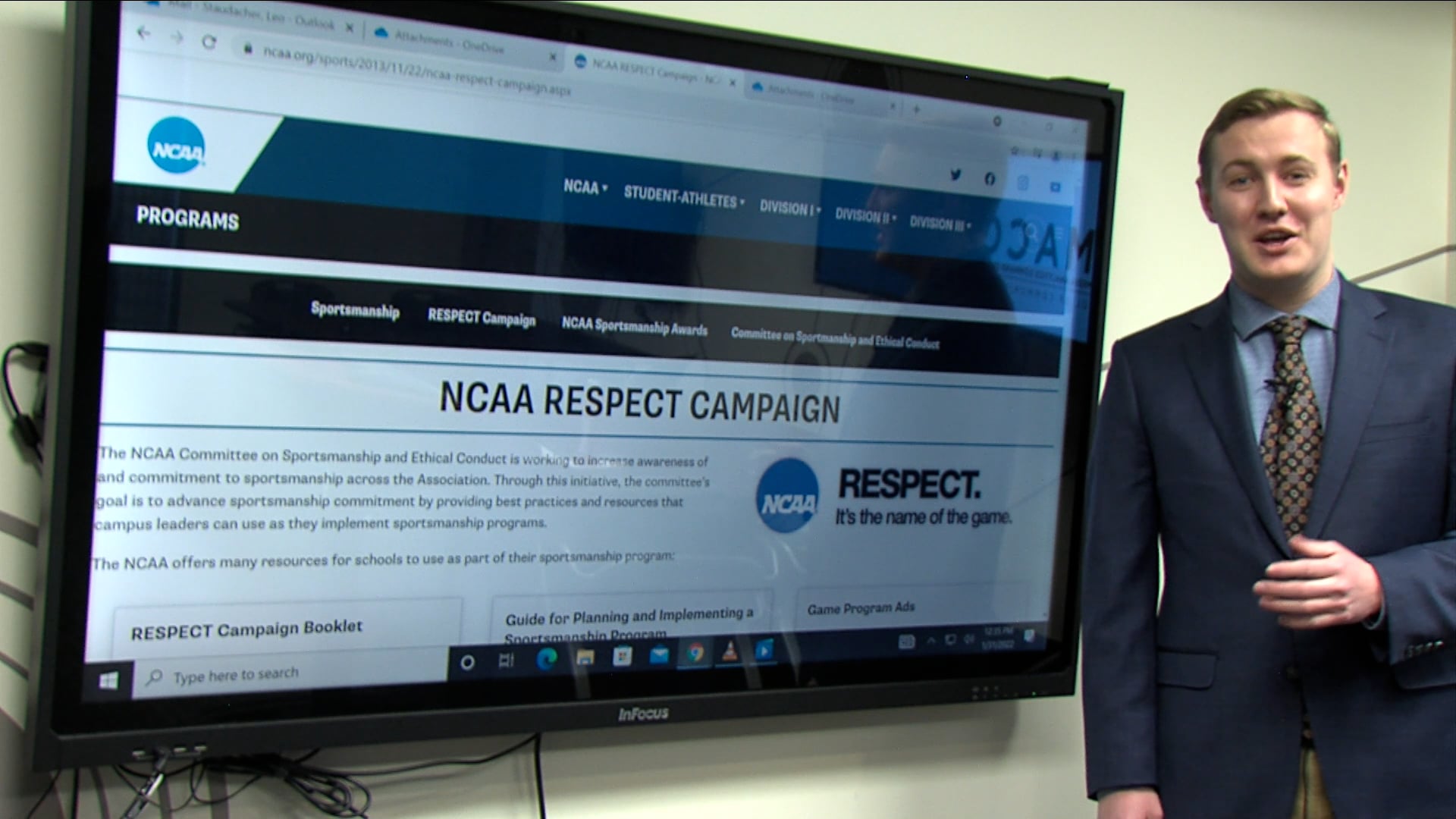Open the notification center icon

point(1029,636)
